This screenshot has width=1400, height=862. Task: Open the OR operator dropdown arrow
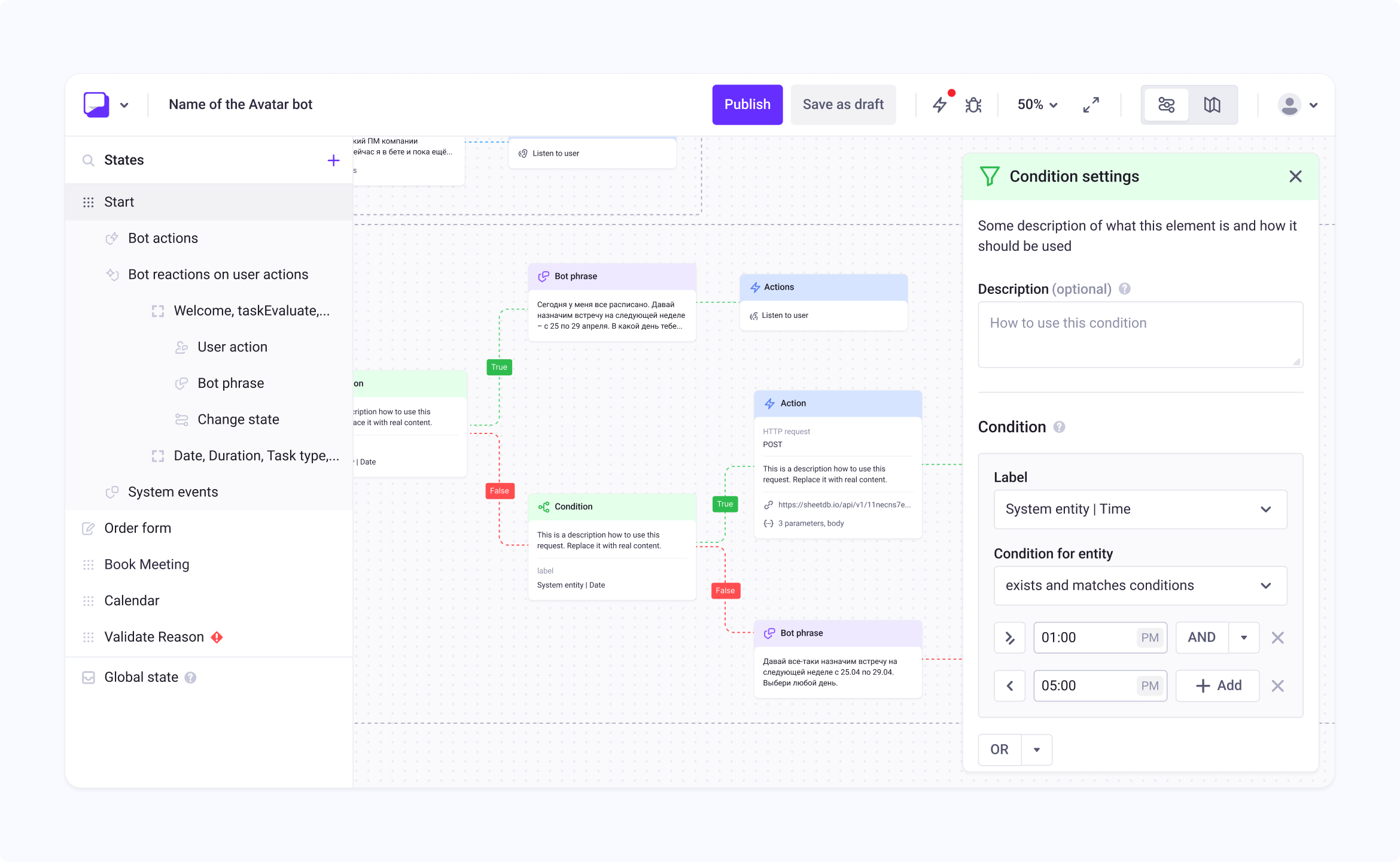point(1036,750)
